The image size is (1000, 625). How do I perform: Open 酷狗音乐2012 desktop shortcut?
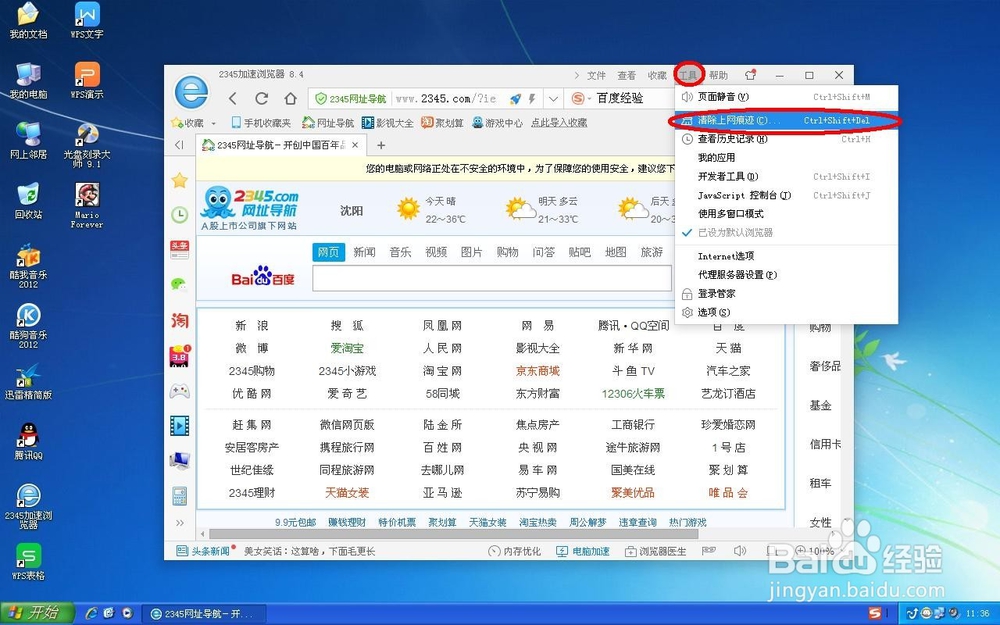pos(28,326)
